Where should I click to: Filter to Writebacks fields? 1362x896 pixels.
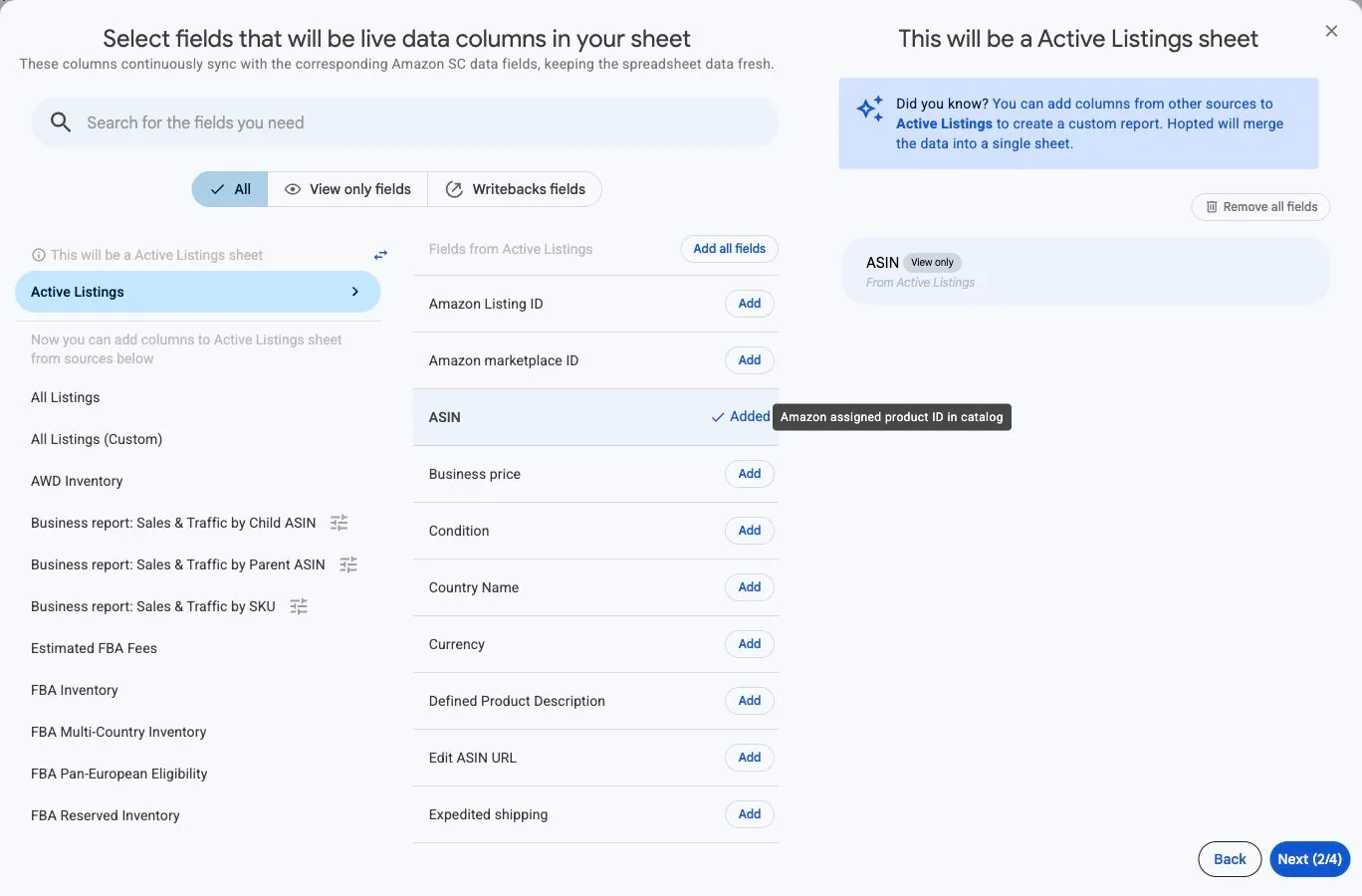point(515,189)
